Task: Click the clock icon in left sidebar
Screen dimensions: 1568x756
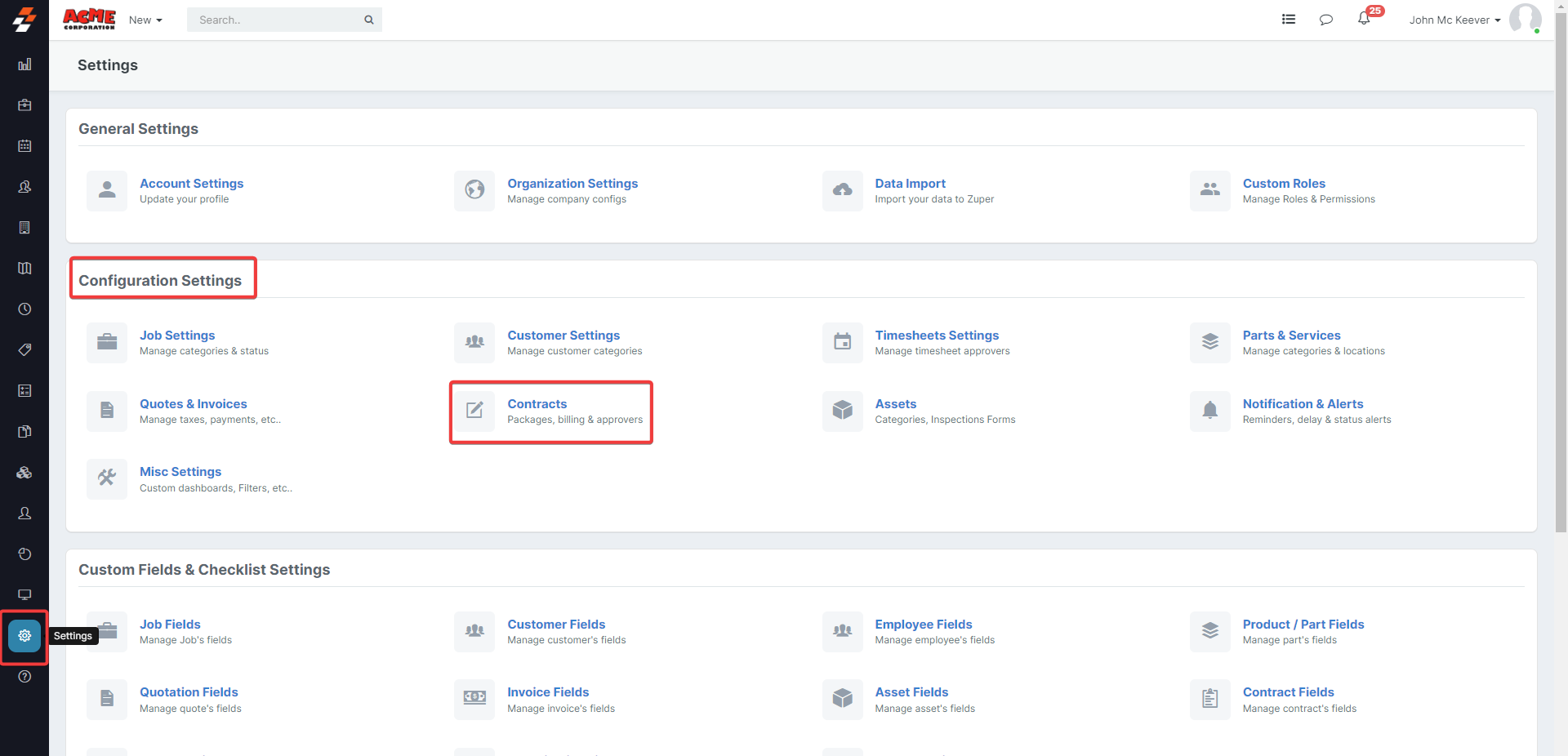Action: (24, 309)
